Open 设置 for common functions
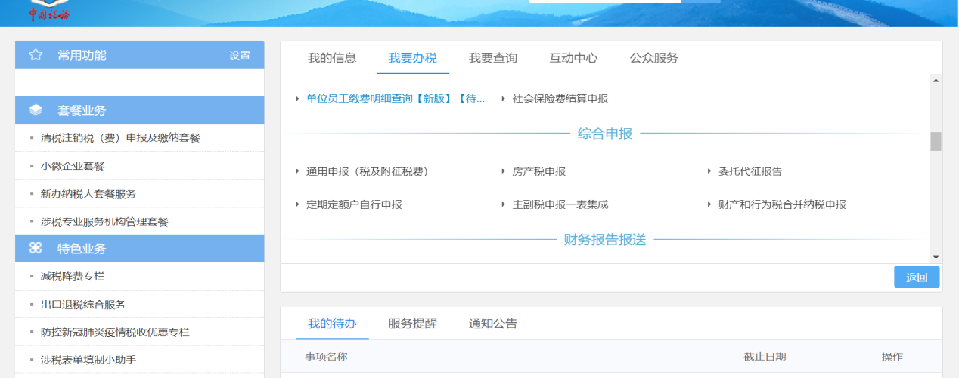This screenshot has width=959, height=378. 240,55
